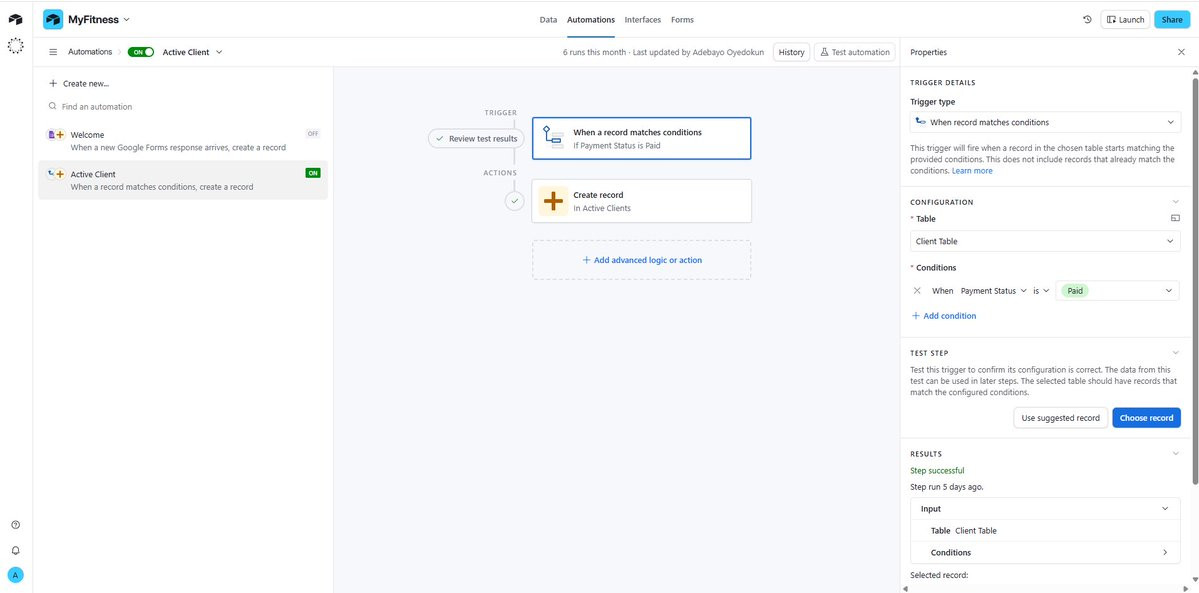Collapse the Input results group
The height and width of the screenshot is (593, 1199).
tap(1165, 509)
